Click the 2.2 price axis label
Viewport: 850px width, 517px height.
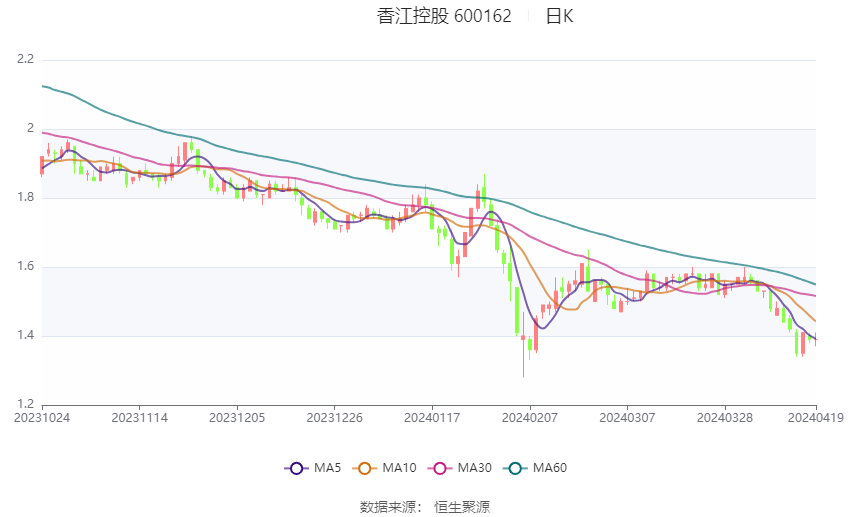26,60
